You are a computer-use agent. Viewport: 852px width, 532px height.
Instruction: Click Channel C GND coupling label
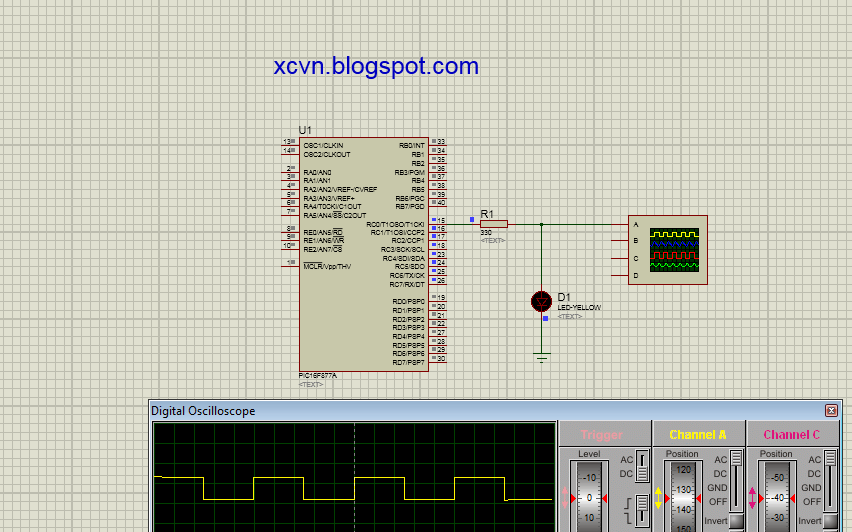(811, 488)
